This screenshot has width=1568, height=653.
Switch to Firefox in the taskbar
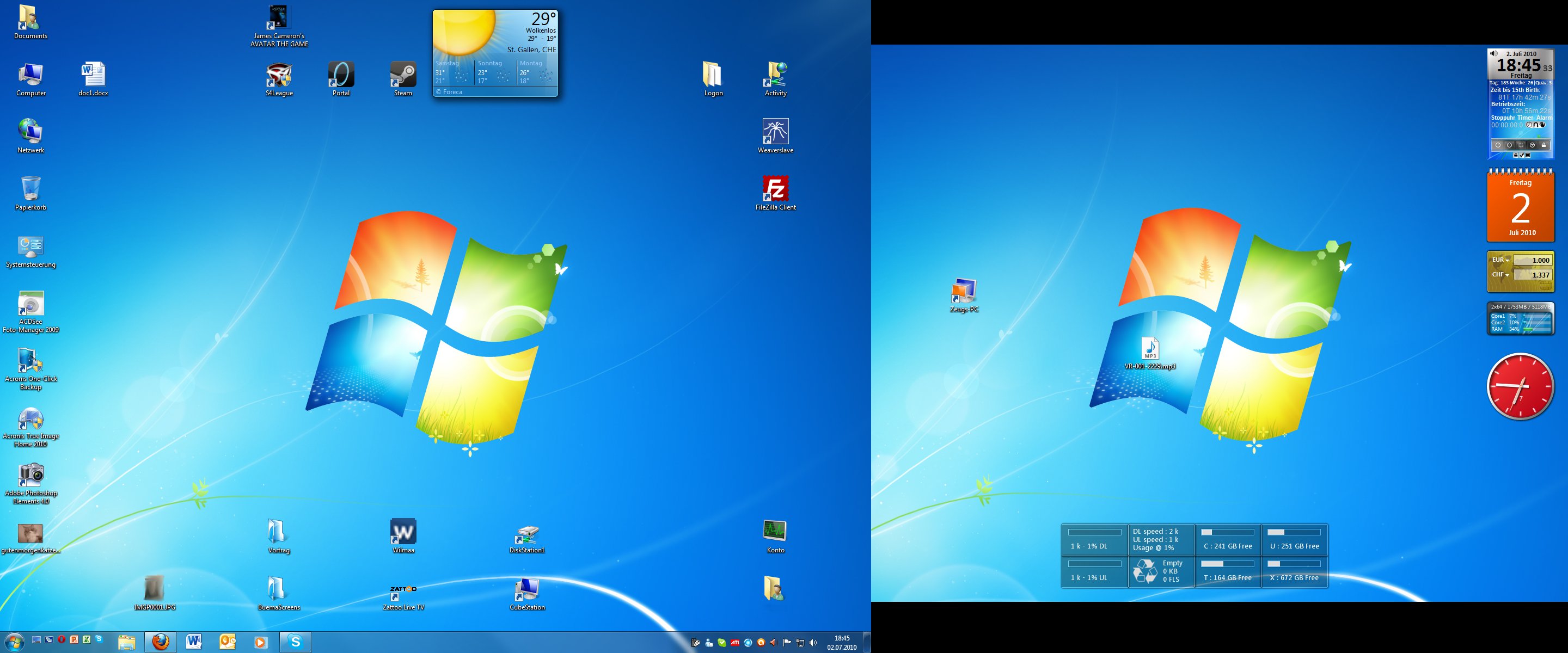coord(161,642)
